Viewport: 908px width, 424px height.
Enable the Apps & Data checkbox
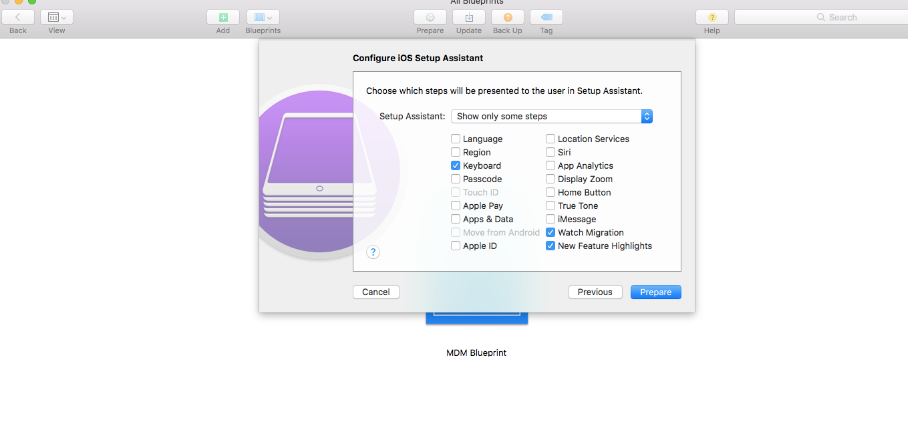pyautogui.click(x=456, y=219)
